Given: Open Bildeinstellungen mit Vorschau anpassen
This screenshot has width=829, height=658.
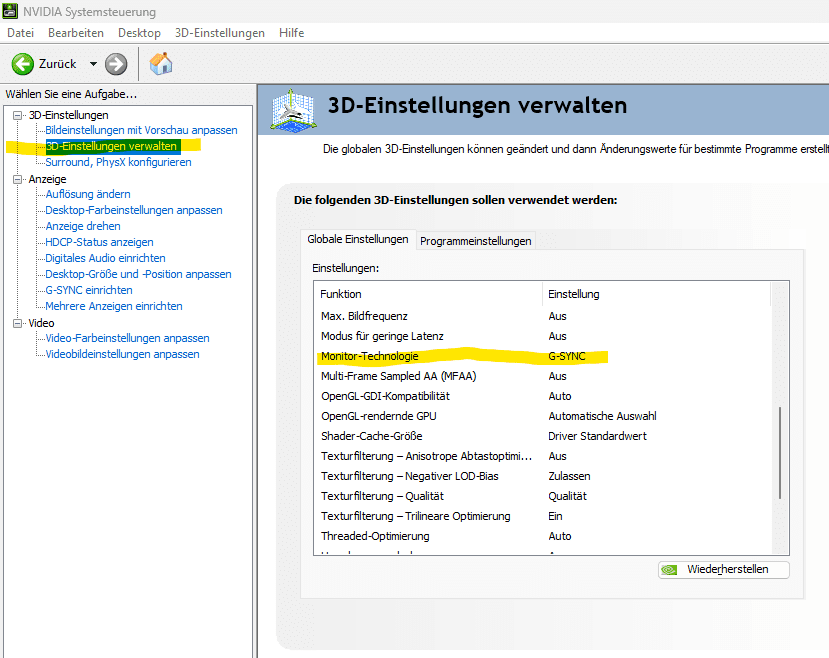Looking at the screenshot, I should pos(141,130).
